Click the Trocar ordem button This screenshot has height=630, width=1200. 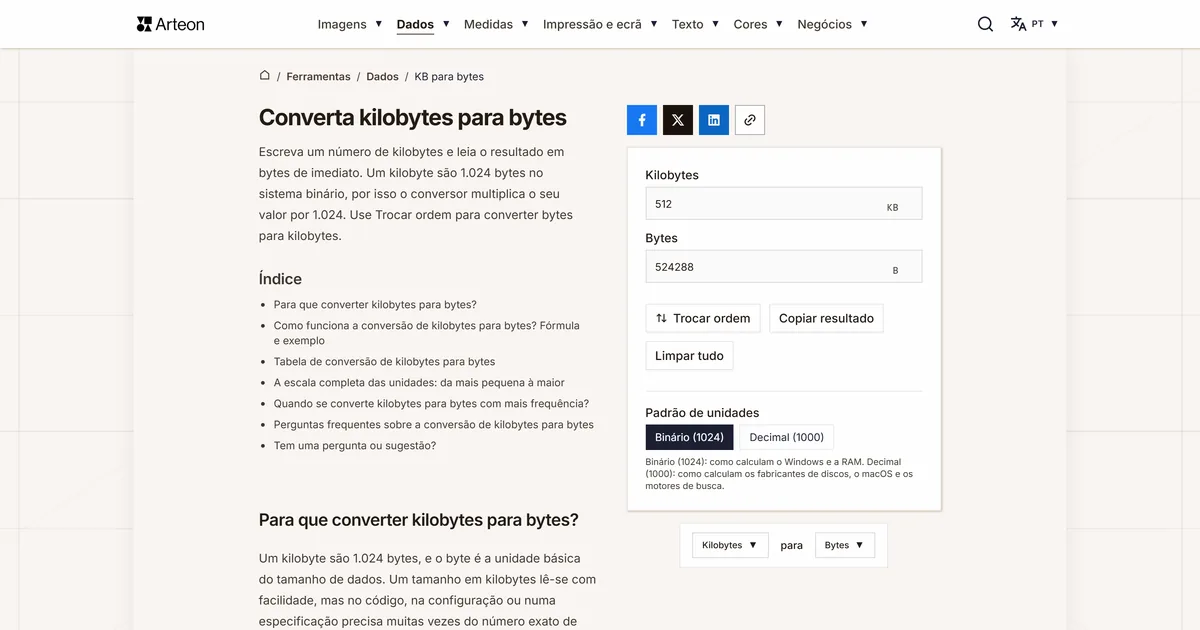click(x=703, y=318)
